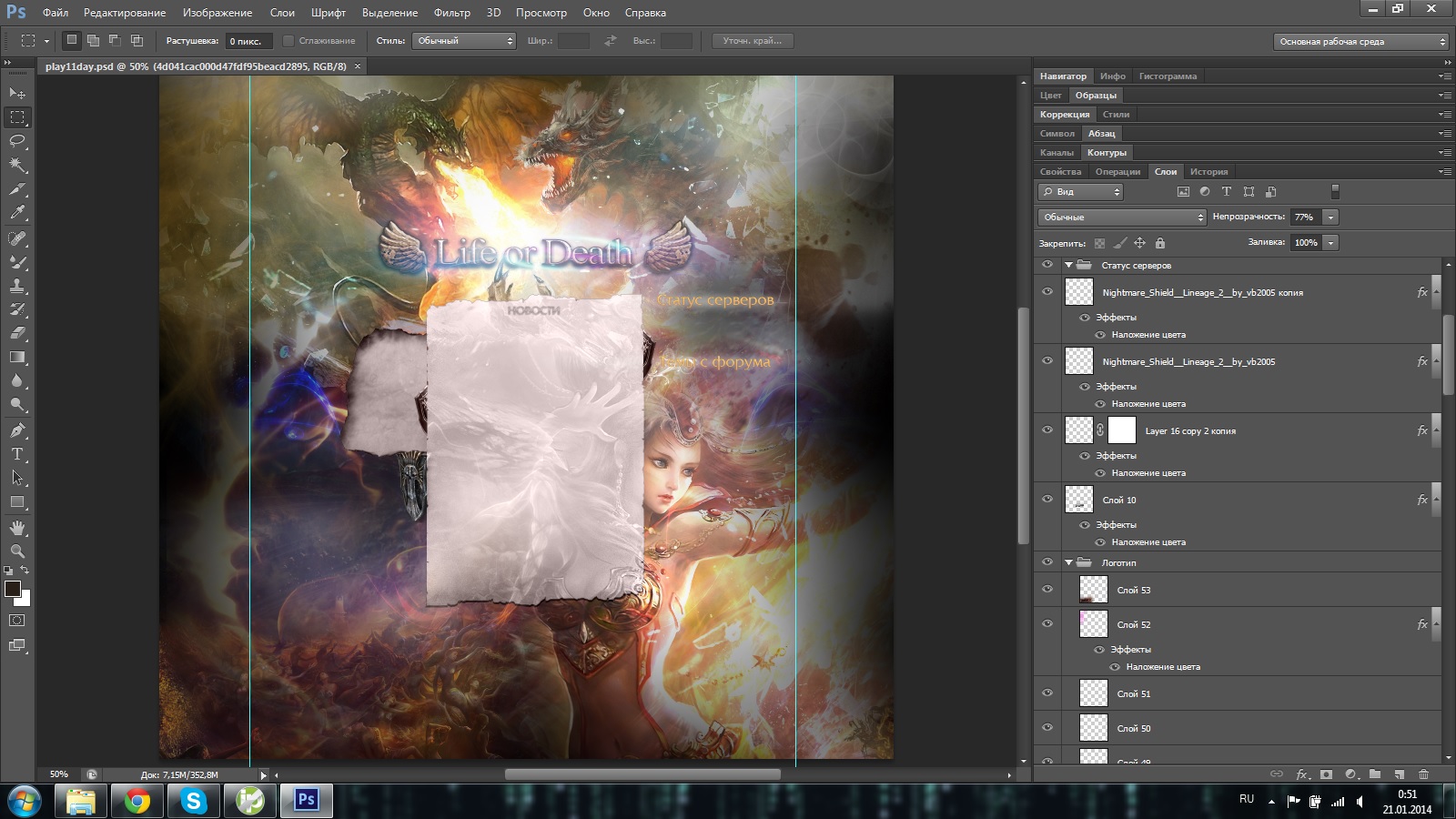1456x819 pixels.
Task: Create new layer icon in Layers panel
Action: [x=1400, y=774]
